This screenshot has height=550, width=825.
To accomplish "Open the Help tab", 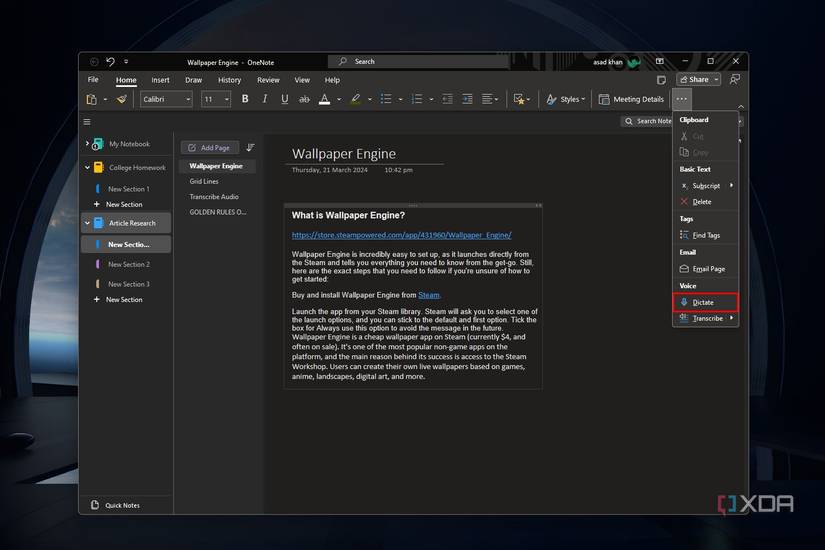I will click(x=332, y=80).
